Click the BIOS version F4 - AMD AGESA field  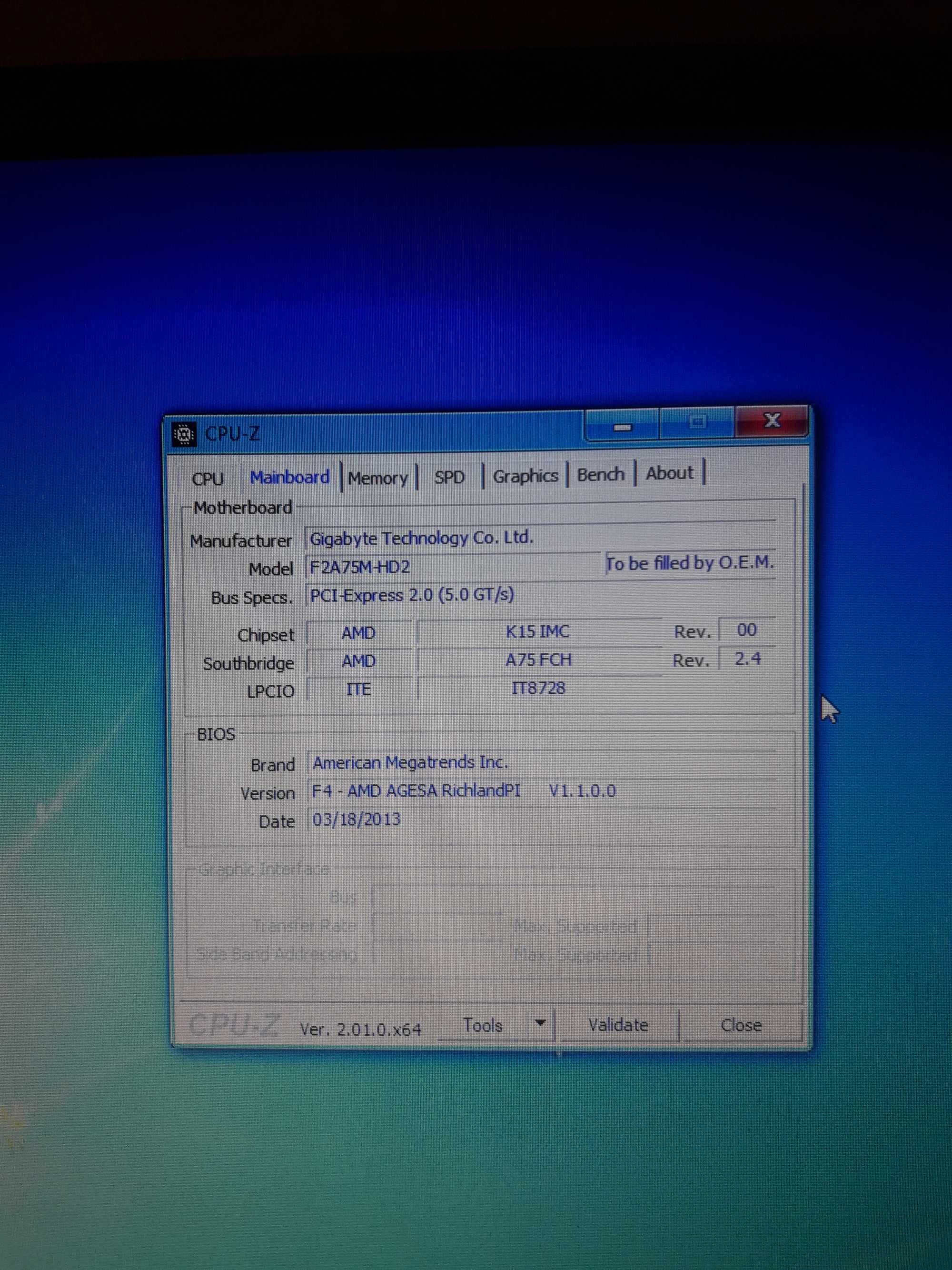(x=542, y=791)
